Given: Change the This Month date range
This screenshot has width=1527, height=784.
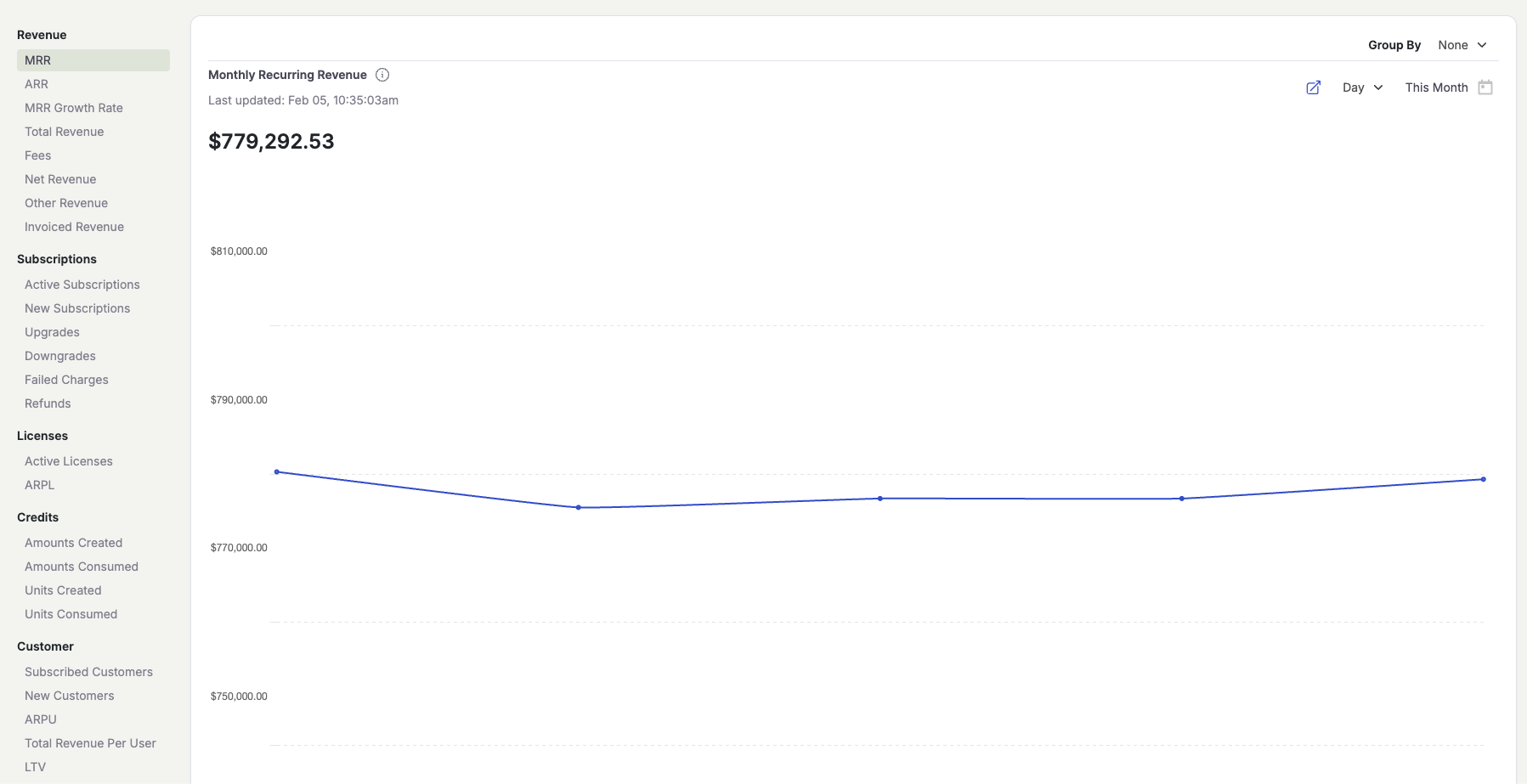Looking at the screenshot, I should click(x=1436, y=87).
